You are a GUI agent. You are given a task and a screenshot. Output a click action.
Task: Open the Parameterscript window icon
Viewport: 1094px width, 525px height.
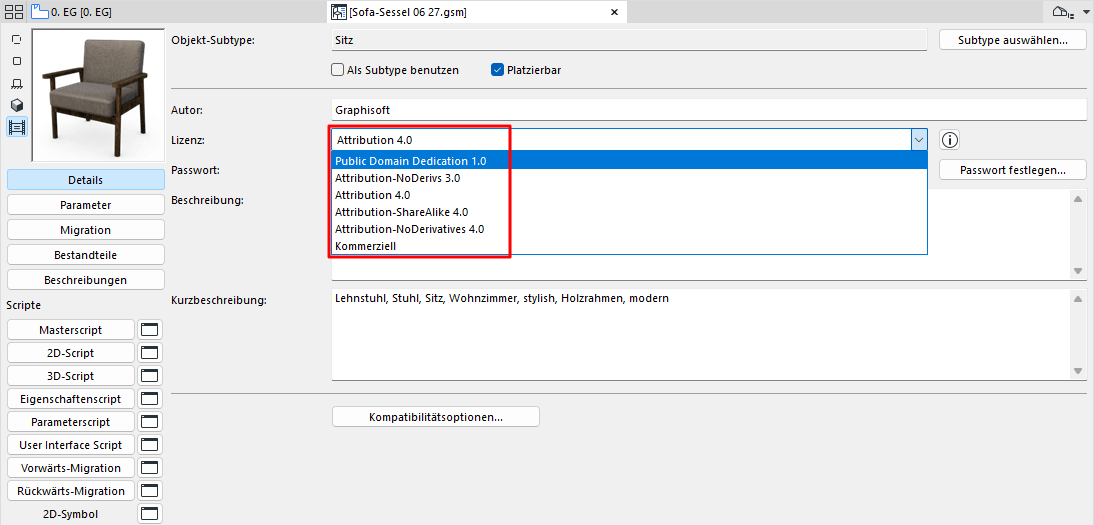click(x=150, y=422)
